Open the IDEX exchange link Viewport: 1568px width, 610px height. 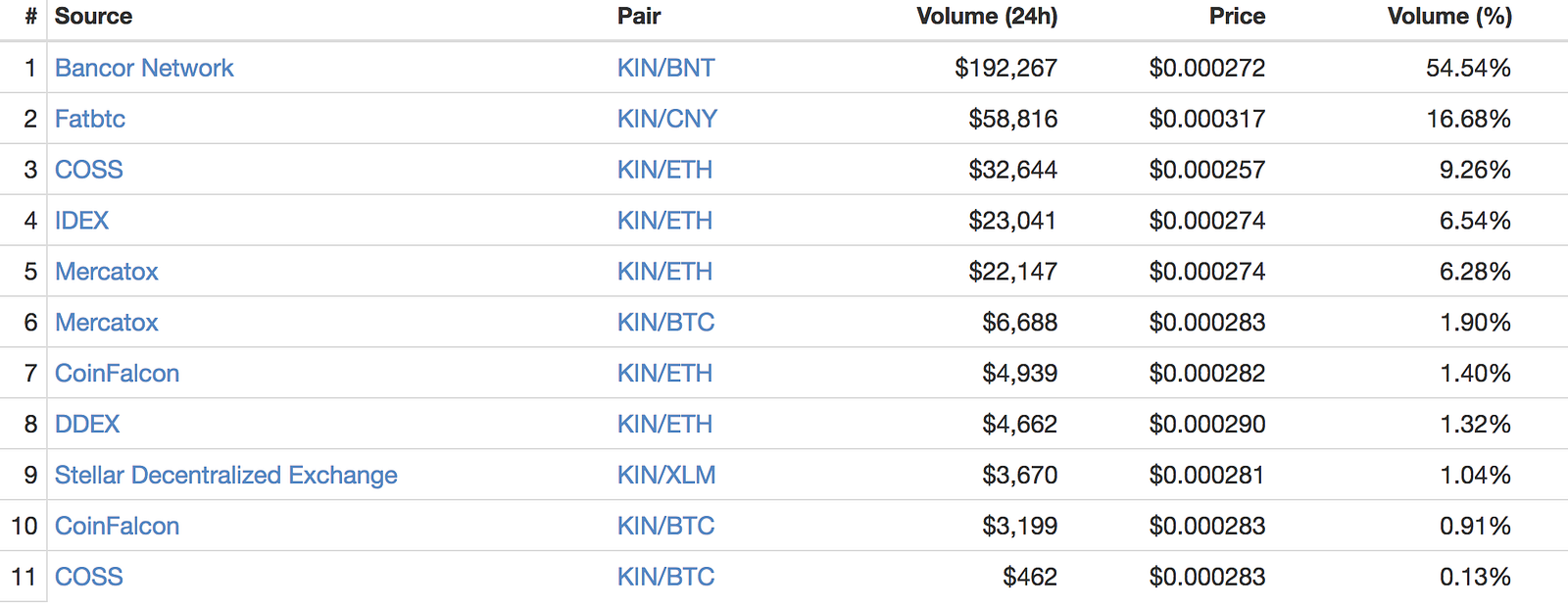tap(81, 221)
